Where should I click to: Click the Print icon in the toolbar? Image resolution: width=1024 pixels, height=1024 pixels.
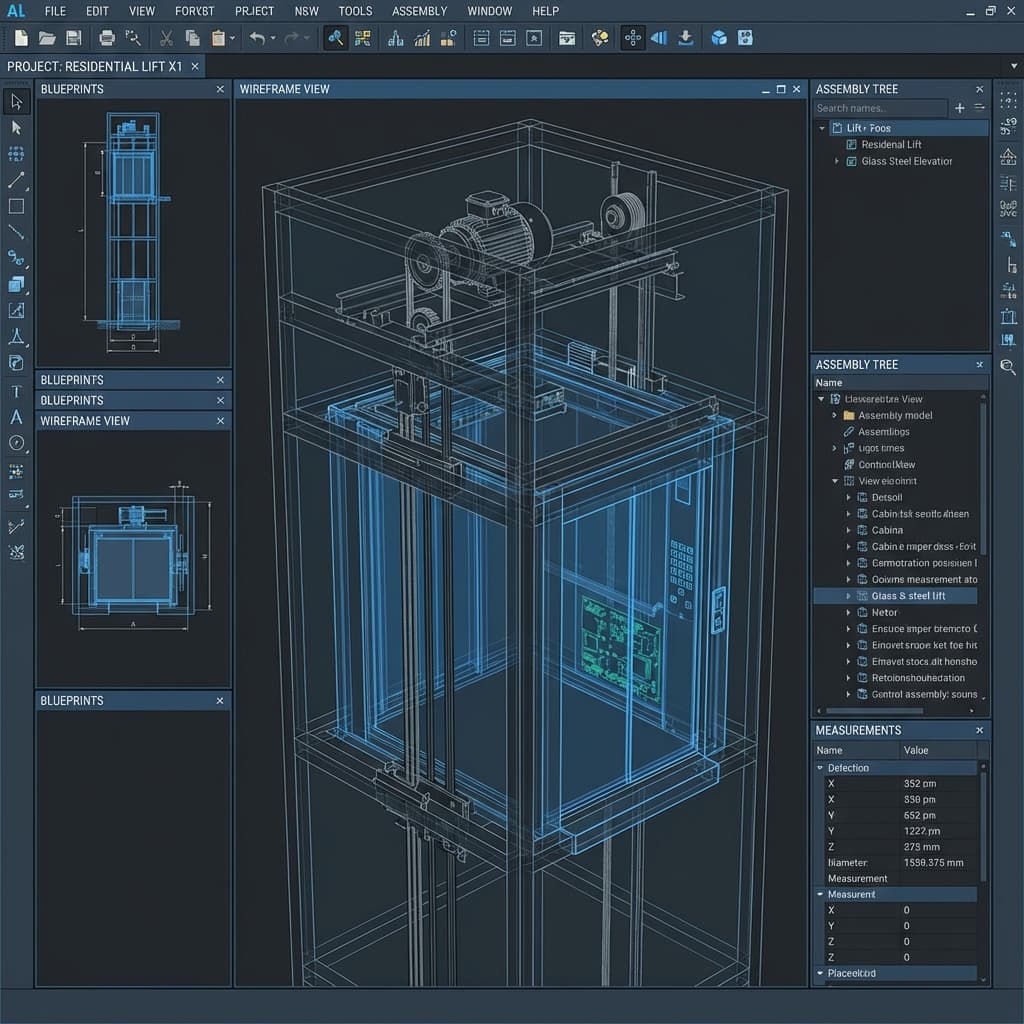click(x=107, y=38)
